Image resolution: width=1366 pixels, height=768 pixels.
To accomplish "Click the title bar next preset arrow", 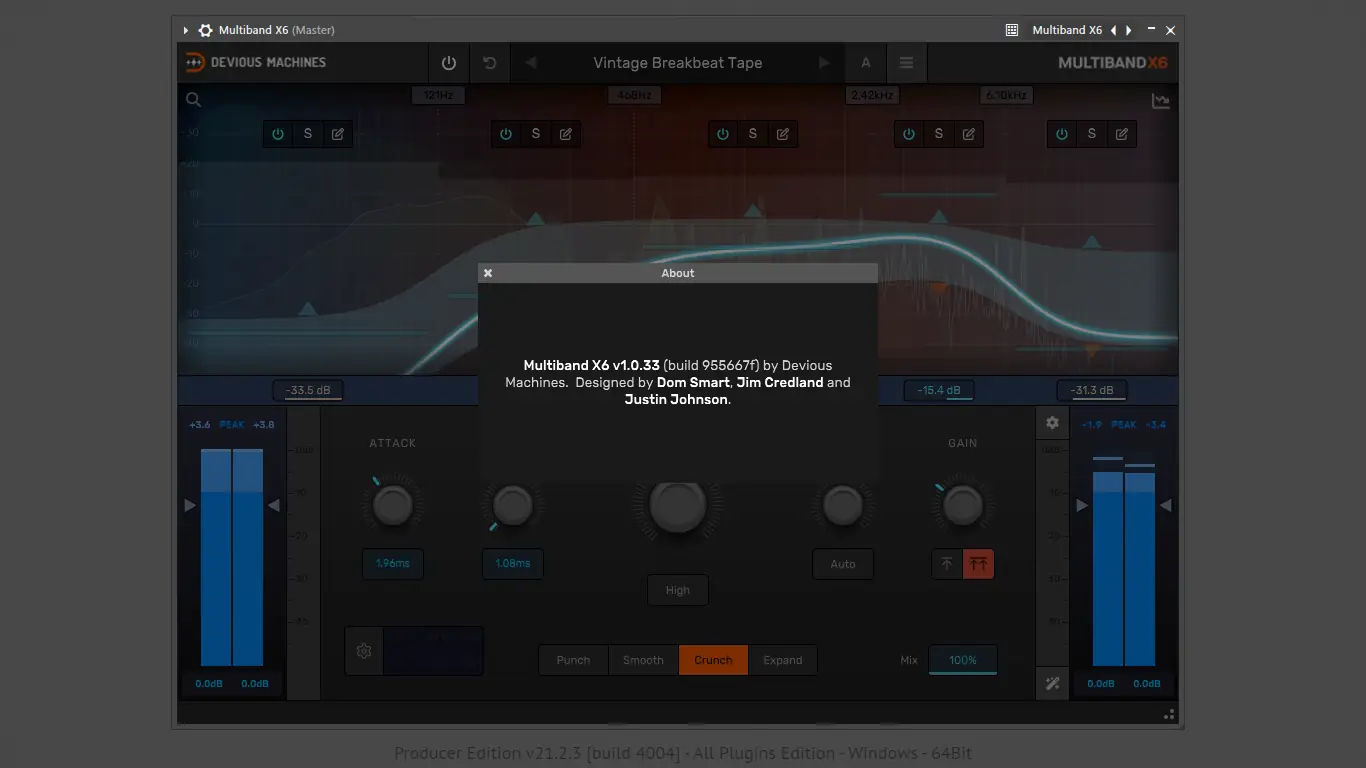I will point(1128,30).
